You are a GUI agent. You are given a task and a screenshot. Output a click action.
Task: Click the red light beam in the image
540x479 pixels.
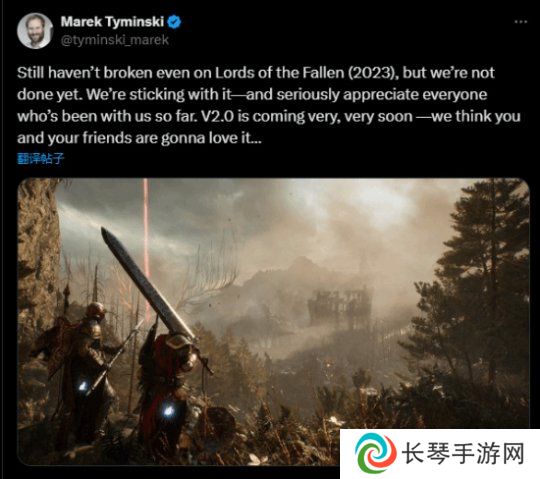coord(146,248)
